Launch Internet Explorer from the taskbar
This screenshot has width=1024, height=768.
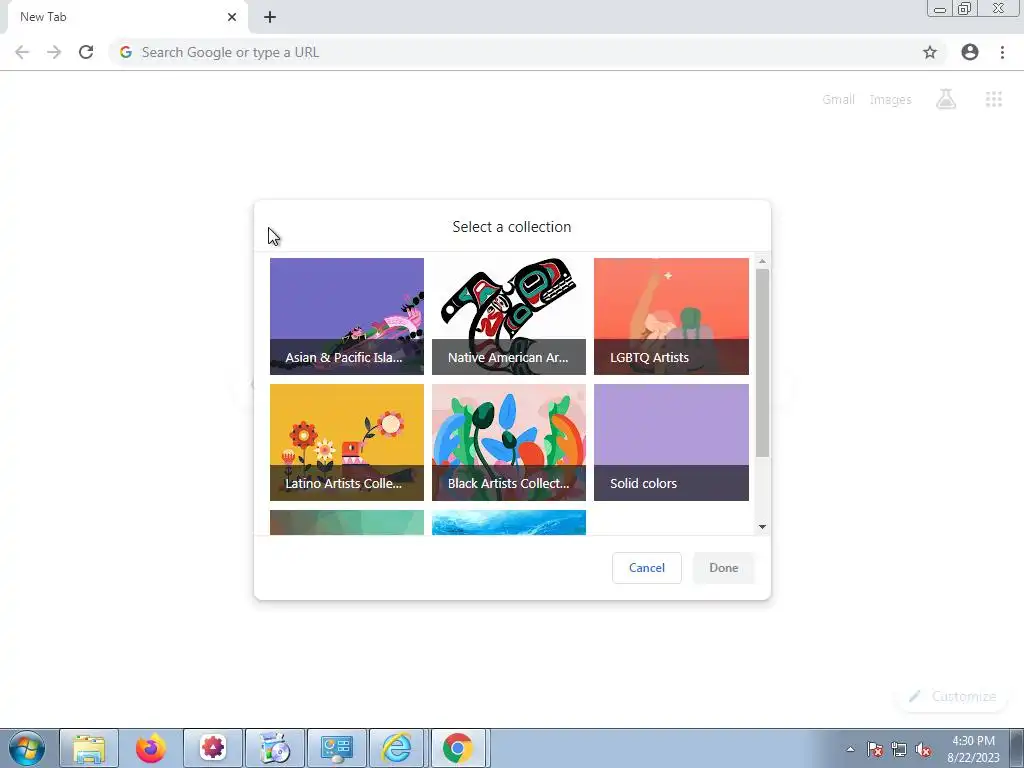398,748
